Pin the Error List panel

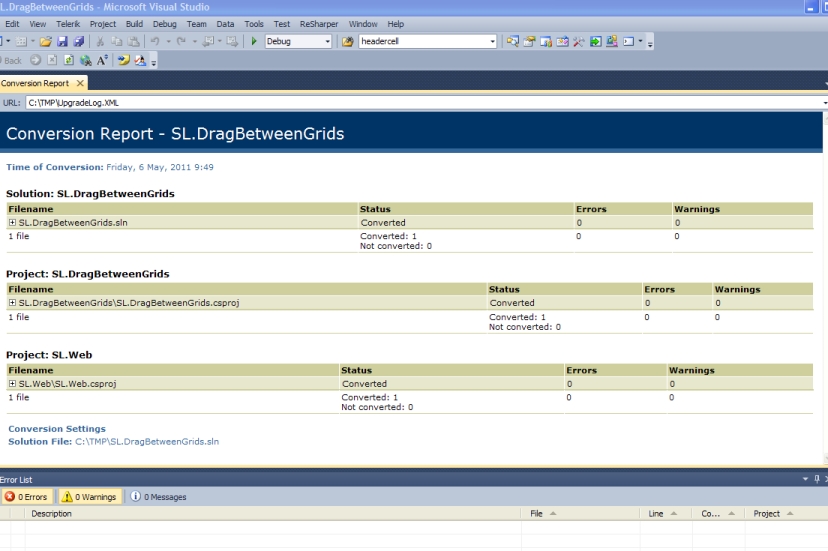[817, 479]
